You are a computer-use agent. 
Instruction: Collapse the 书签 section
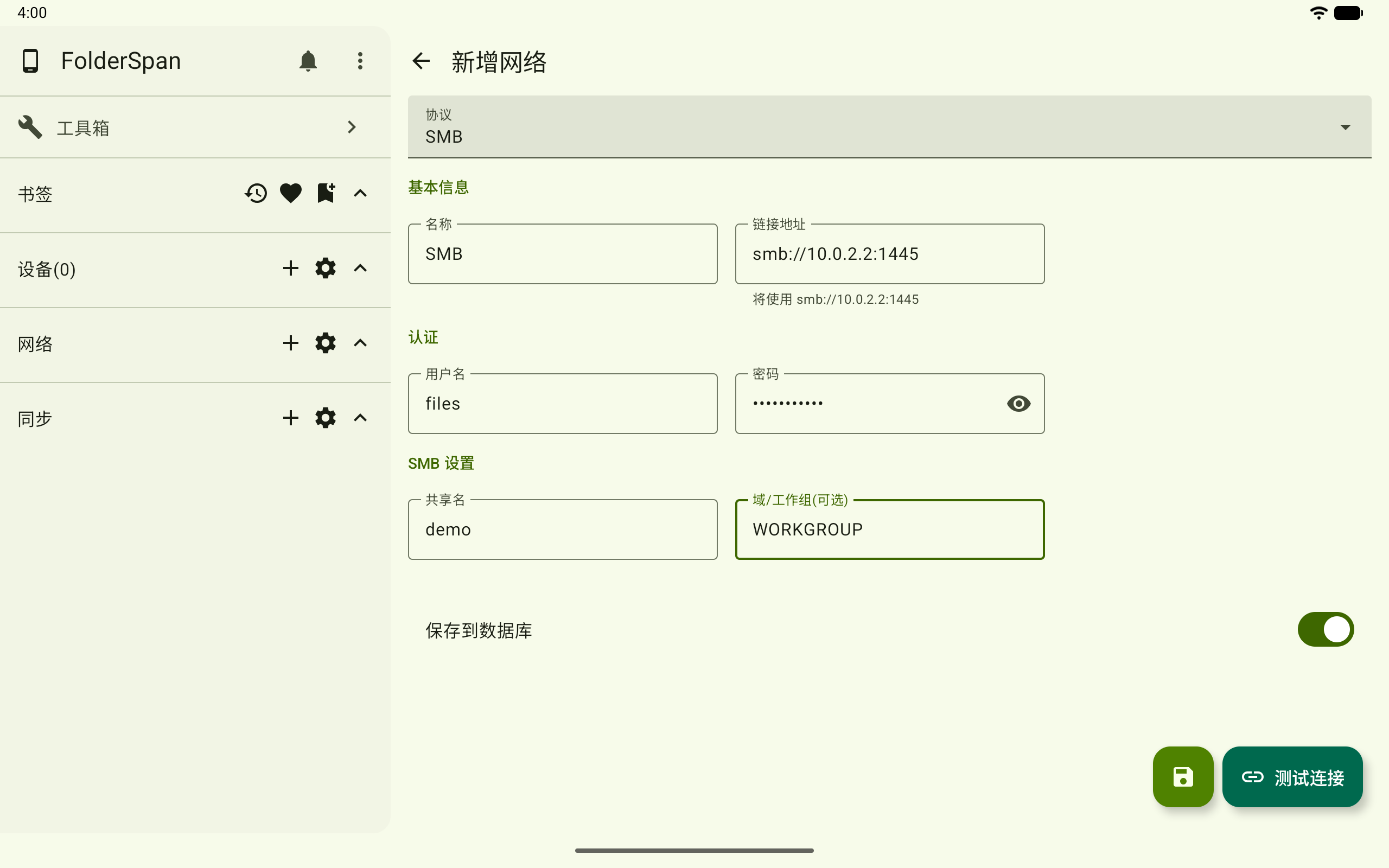tap(360, 193)
